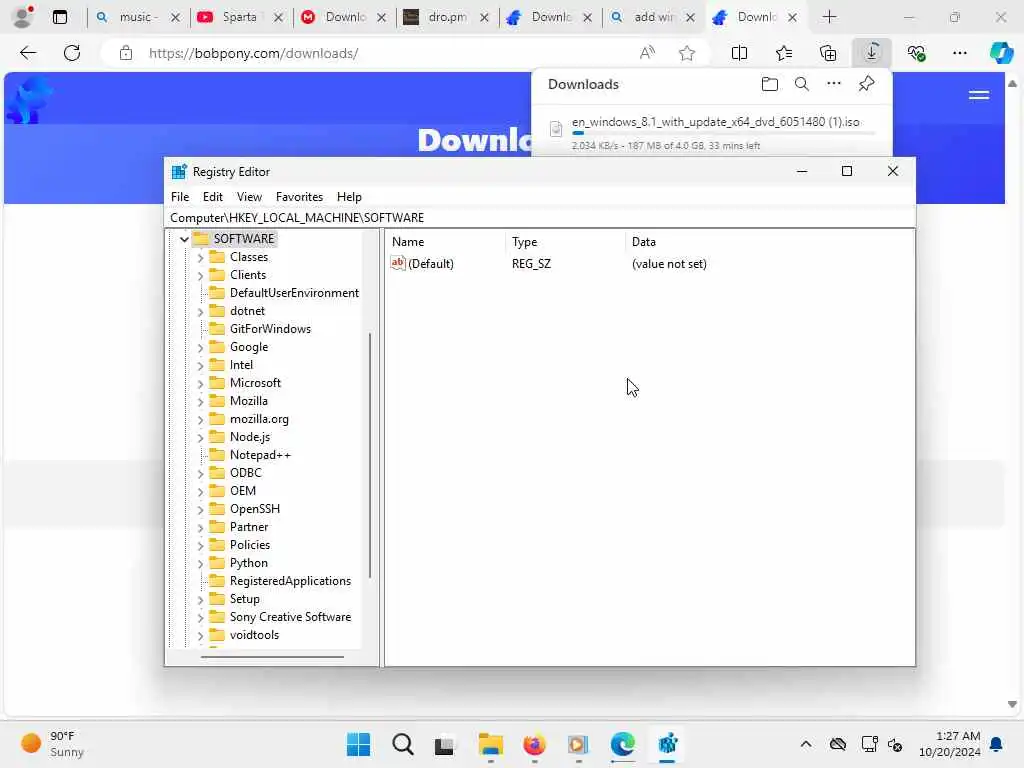The width and height of the screenshot is (1024, 768).
Task: Select the mozilla.org key
Action: (259, 419)
